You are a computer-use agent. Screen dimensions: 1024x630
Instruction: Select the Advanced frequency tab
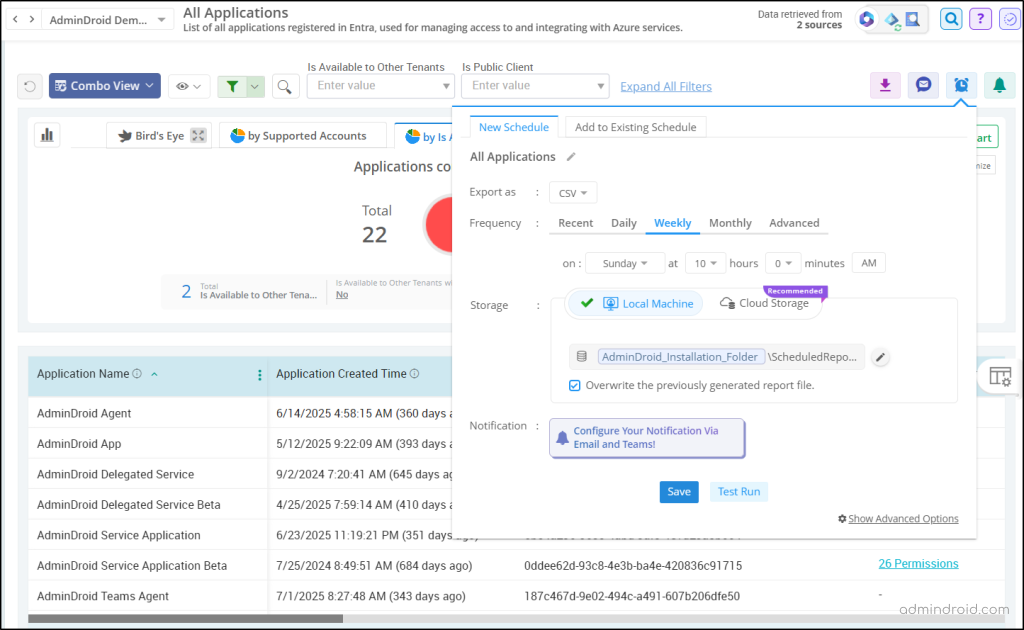(x=794, y=223)
